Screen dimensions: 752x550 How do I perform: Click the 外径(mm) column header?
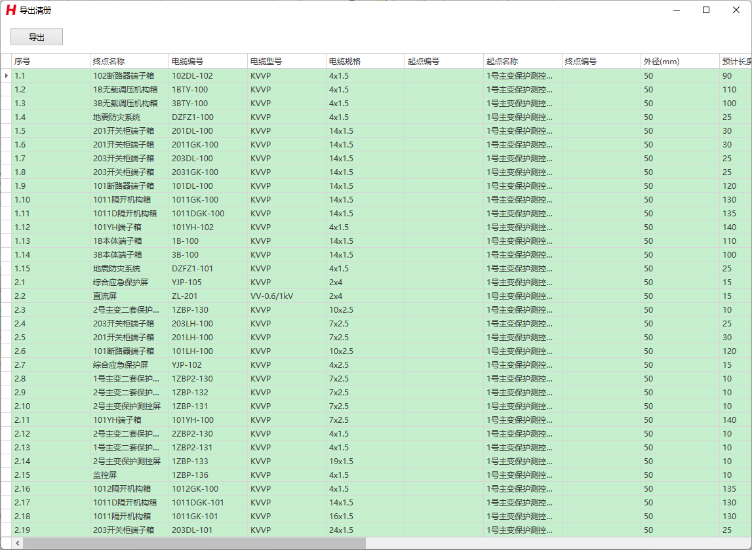click(x=679, y=61)
